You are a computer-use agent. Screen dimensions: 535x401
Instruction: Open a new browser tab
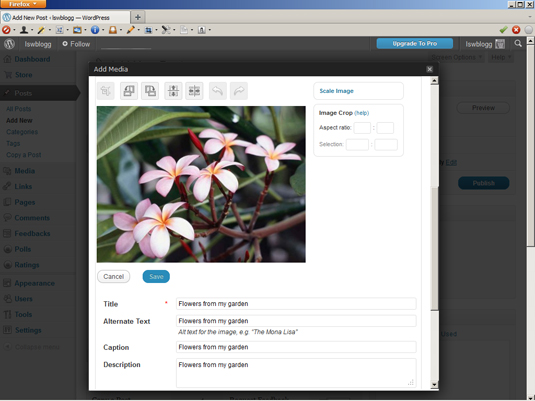click(138, 17)
